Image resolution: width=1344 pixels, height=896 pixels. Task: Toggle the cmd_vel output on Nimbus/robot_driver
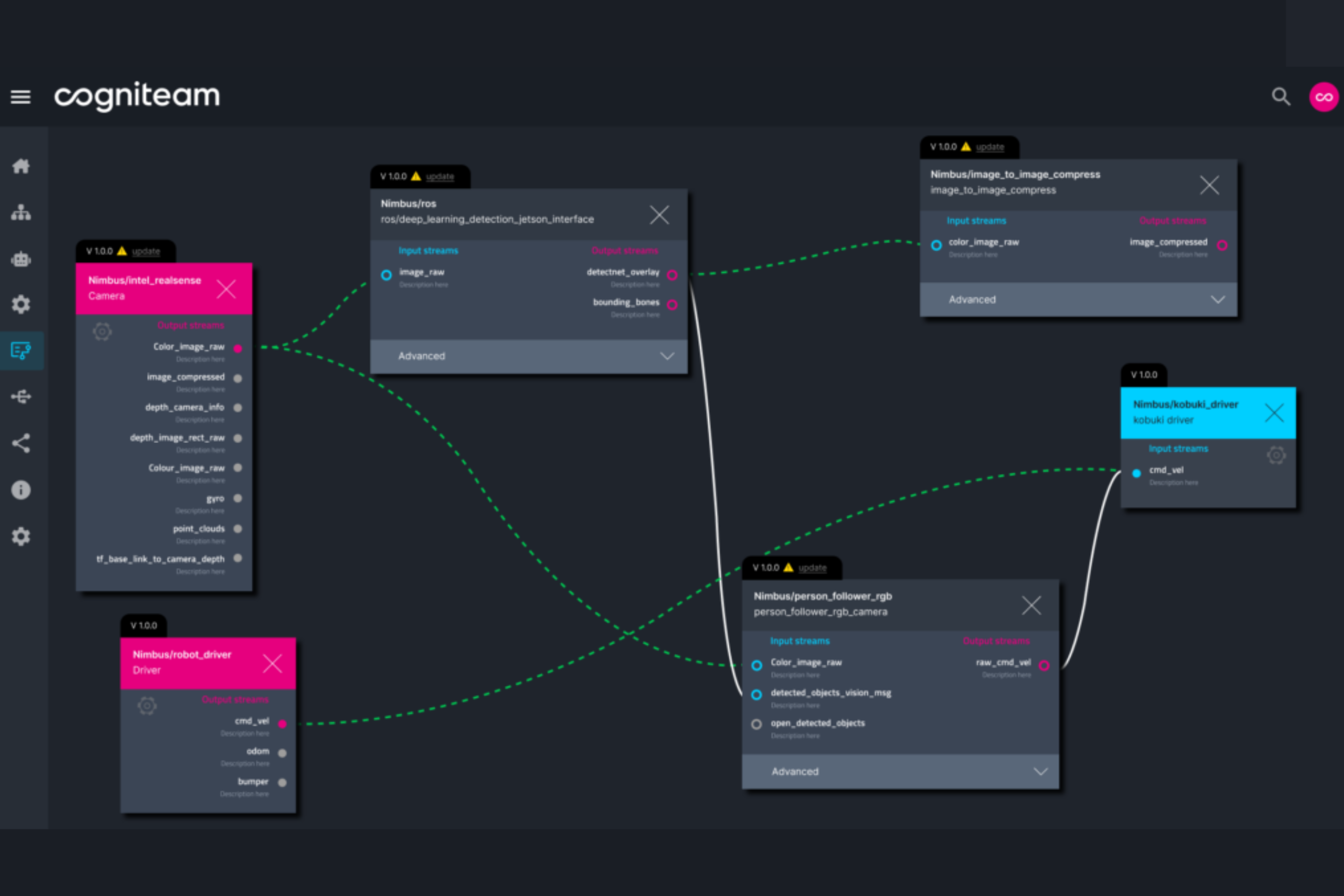point(282,723)
